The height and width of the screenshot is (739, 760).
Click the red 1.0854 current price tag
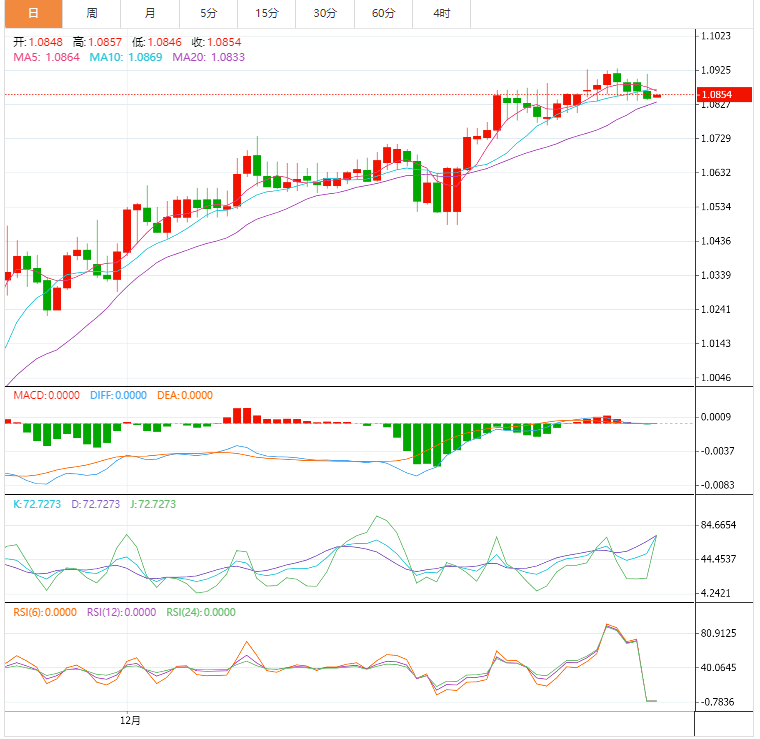point(716,95)
